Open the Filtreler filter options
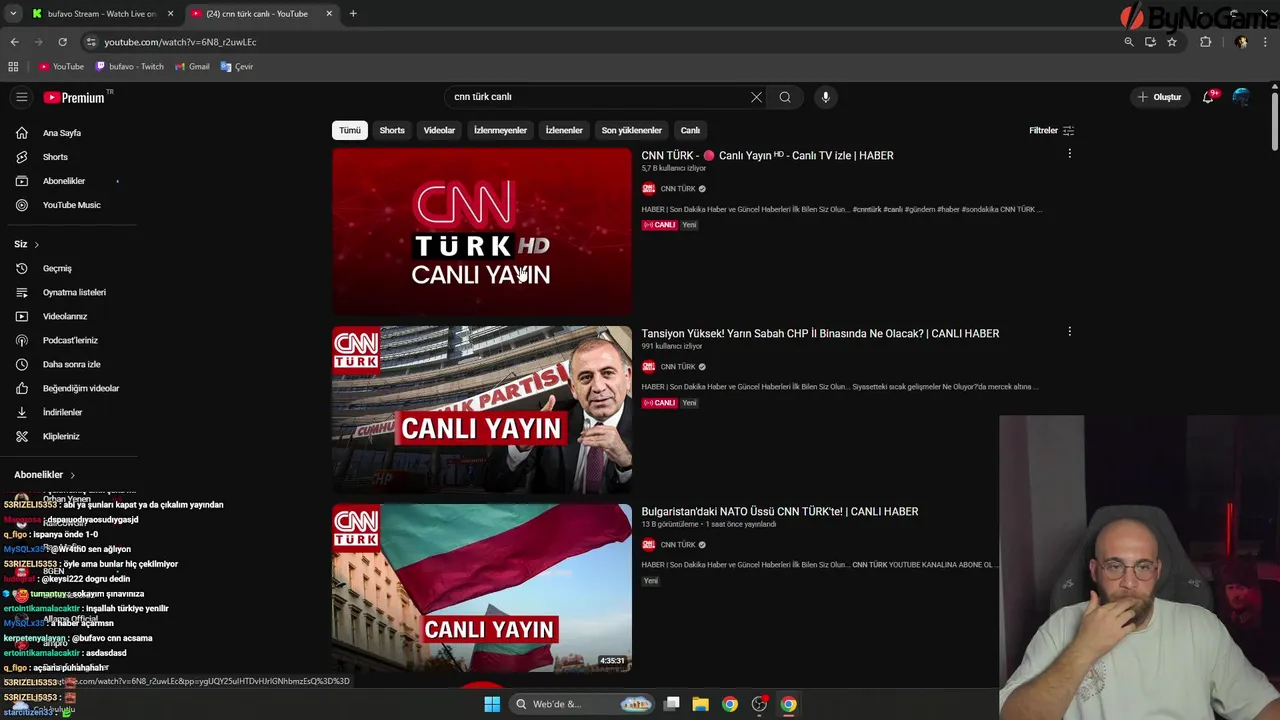Viewport: 1280px width, 720px height. (1051, 130)
